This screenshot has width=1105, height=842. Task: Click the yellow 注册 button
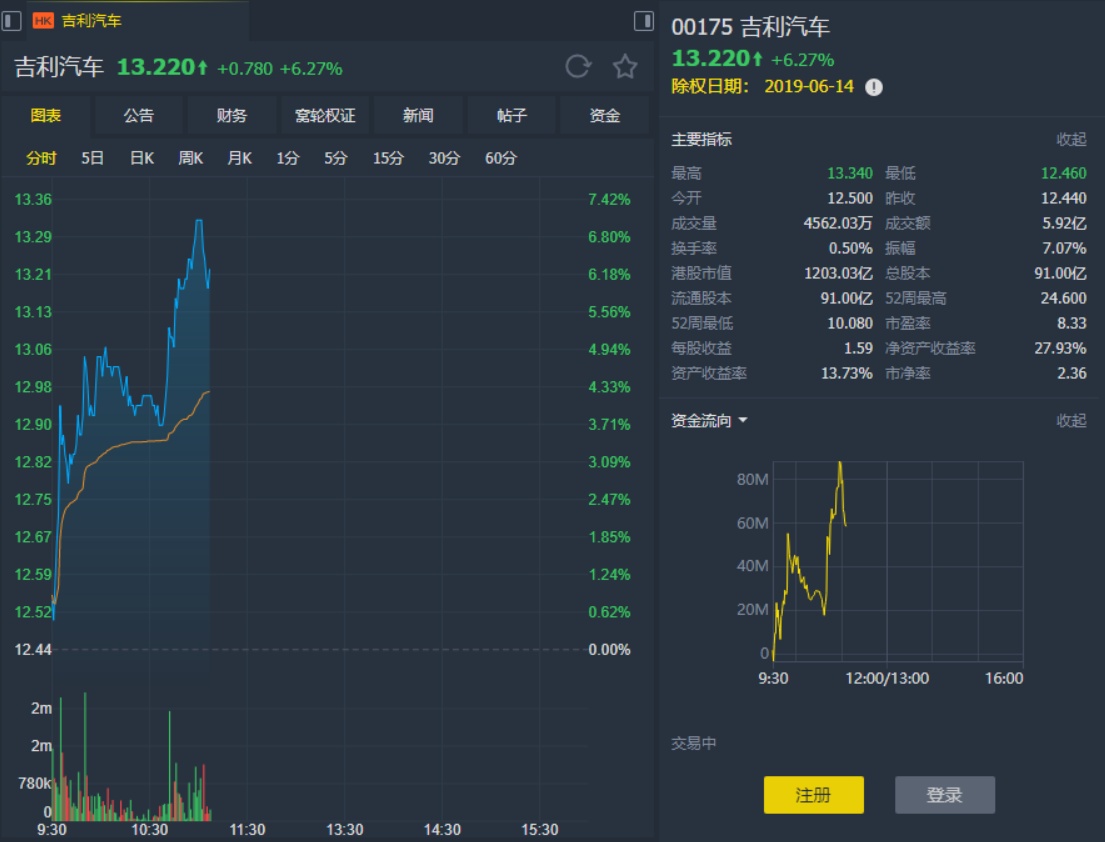[x=813, y=795]
